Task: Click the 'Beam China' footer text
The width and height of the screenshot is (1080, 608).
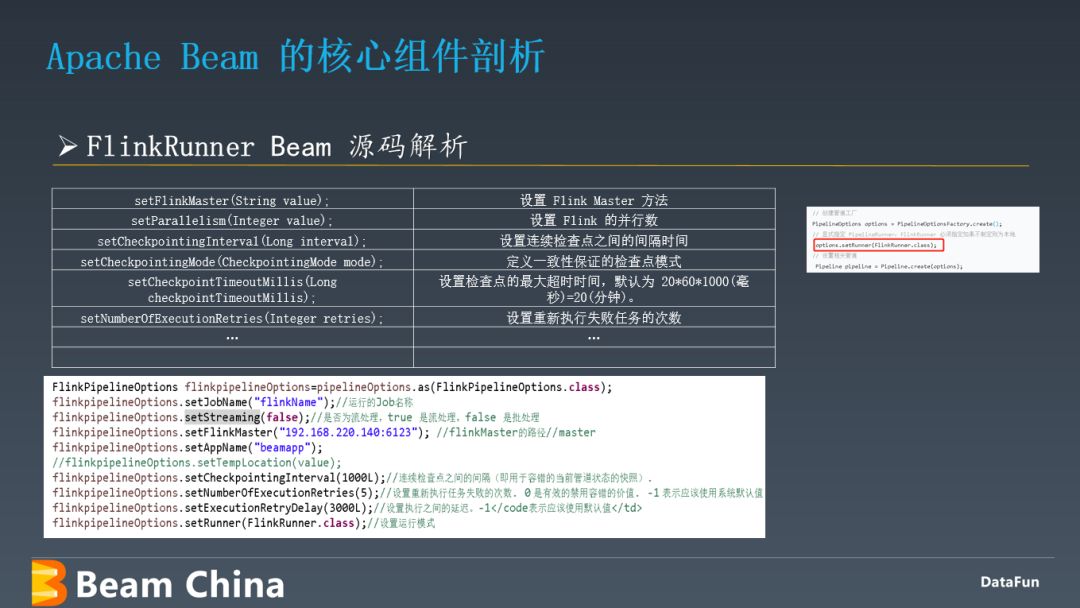Action: click(180, 585)
